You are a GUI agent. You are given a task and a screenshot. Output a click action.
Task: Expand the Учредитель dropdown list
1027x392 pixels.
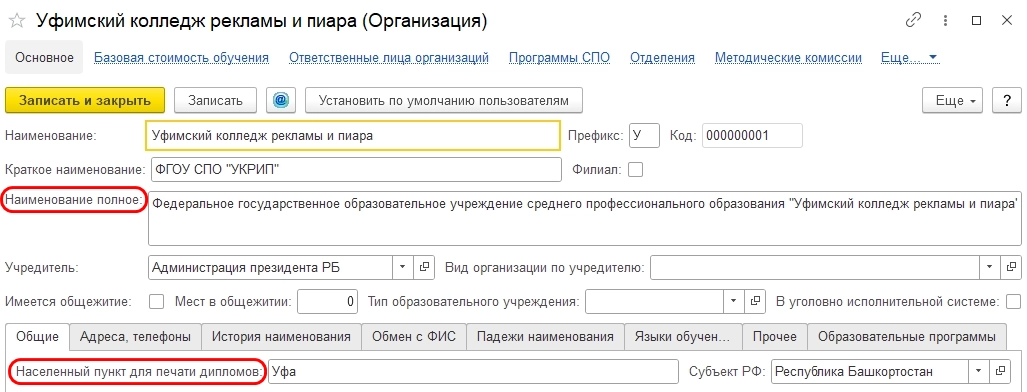pos(402,267)
